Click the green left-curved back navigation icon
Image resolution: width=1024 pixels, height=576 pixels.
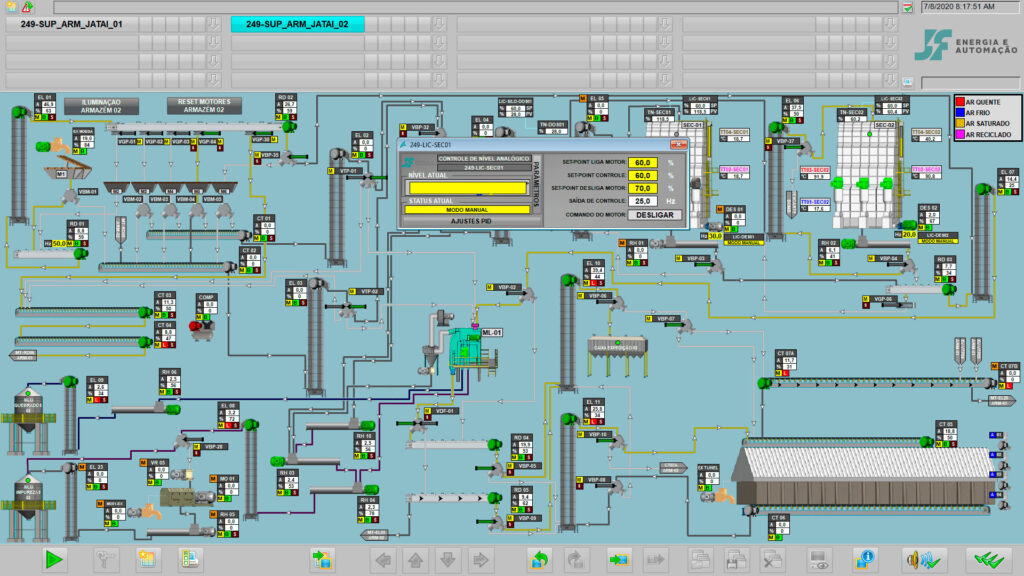[x=539, y=560]
